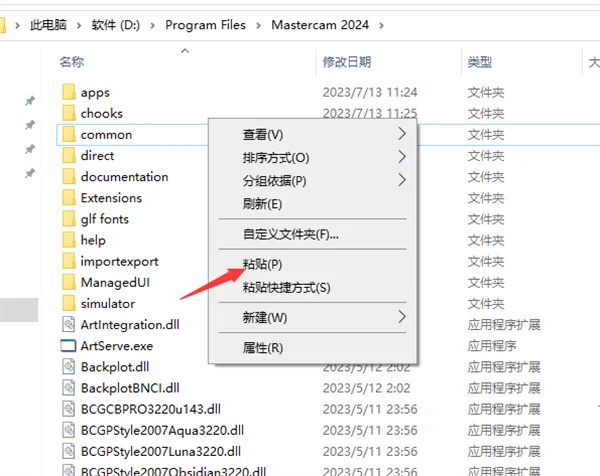The image size is (600, 476).
Task: Expand chevron after Mastercam 2024 breadcrumb
Action: (381, 26)
